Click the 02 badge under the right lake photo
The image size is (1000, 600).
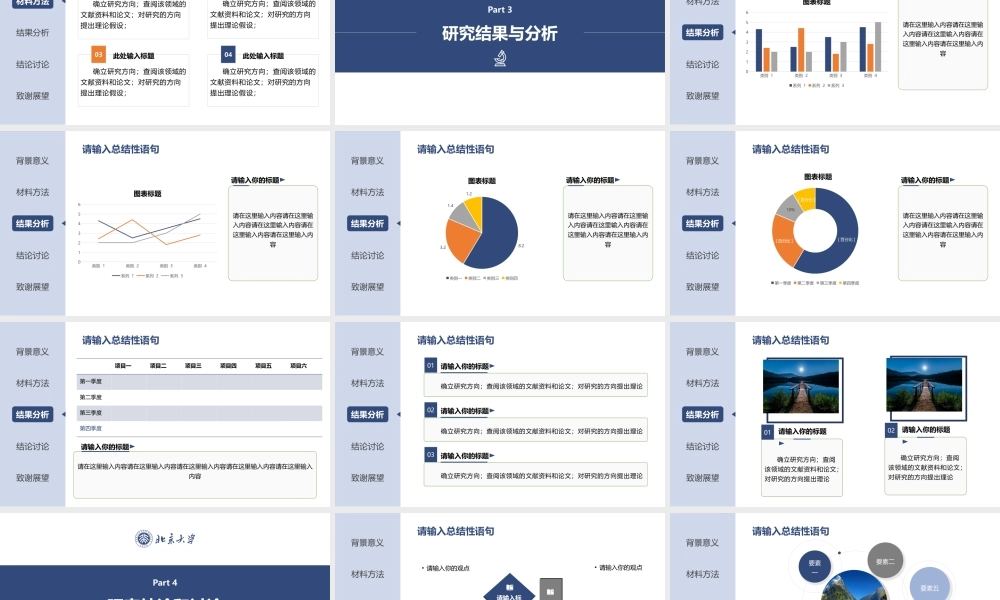pyautogui.click(x=891, y=430)
